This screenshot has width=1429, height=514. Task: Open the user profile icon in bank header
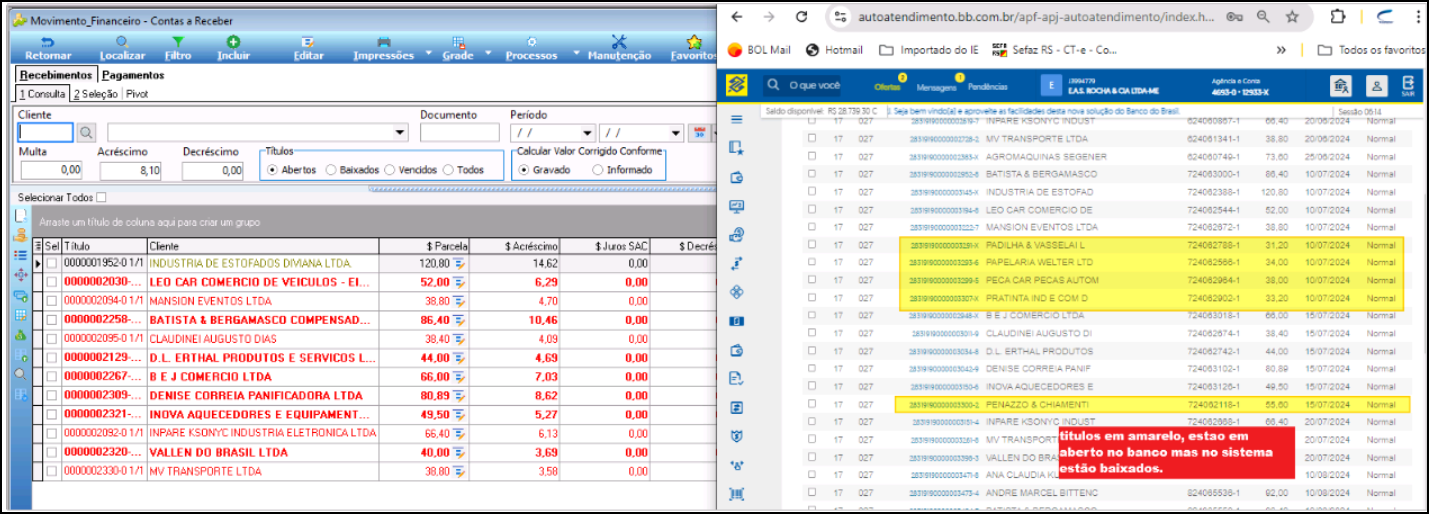pos(1376,86)
